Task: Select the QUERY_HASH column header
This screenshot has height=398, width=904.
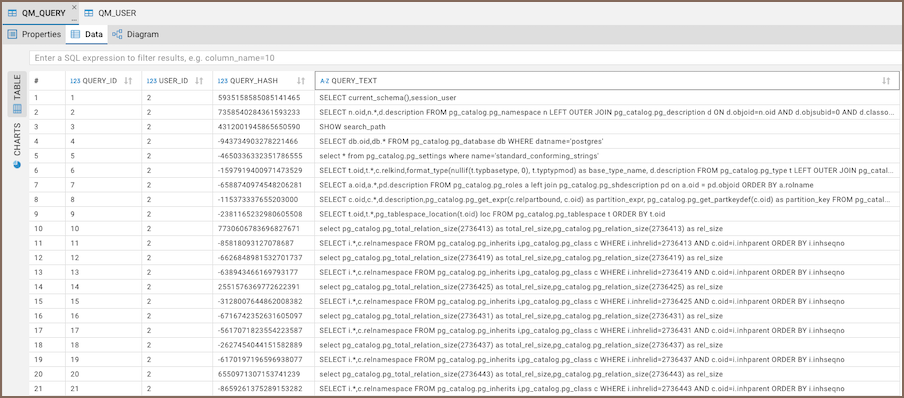Action: click(263, 81)
